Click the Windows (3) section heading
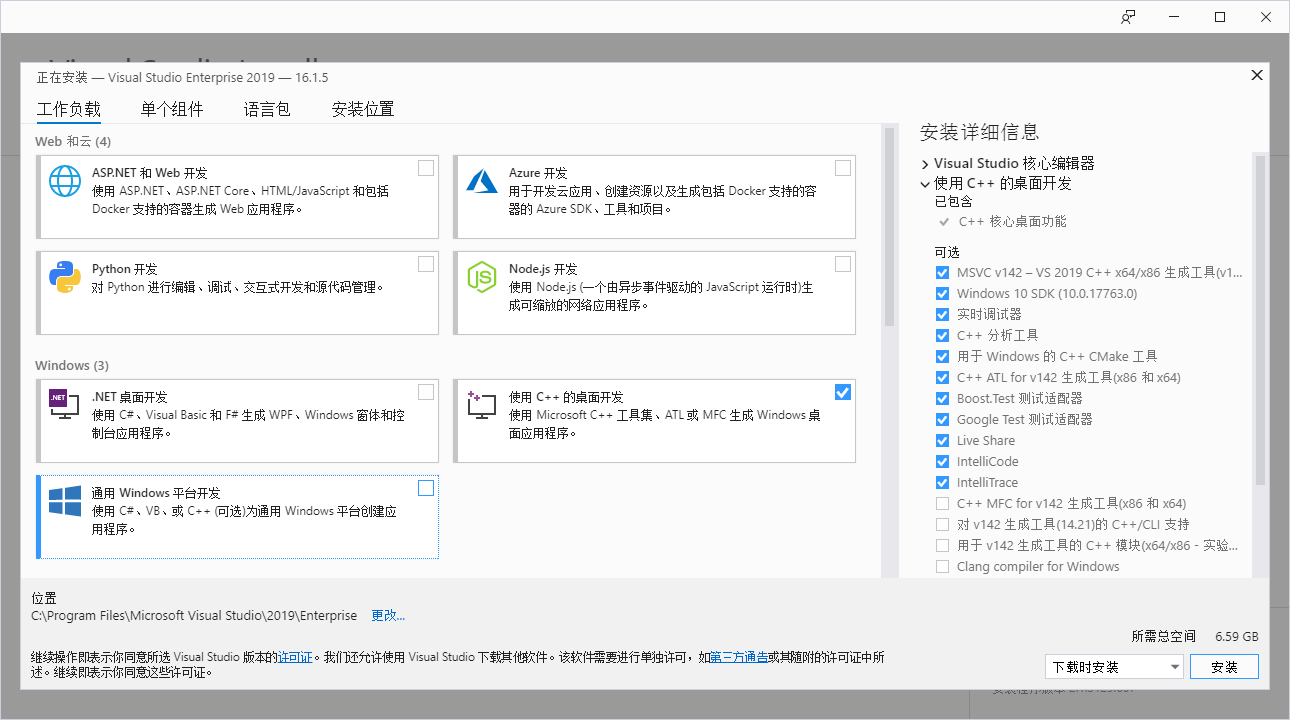Viewport: 1290px width, 720px height. [72, 365]
